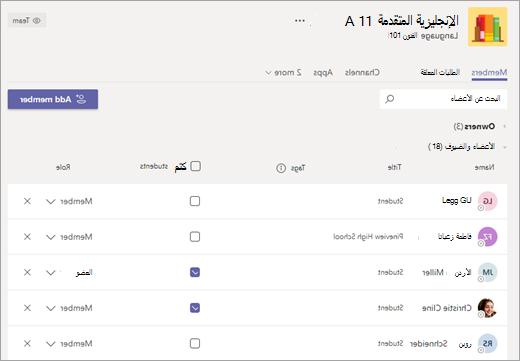This screenshot has width=520, height=361.
Task: Click the name Legg GU
Action: coord(457,200)
